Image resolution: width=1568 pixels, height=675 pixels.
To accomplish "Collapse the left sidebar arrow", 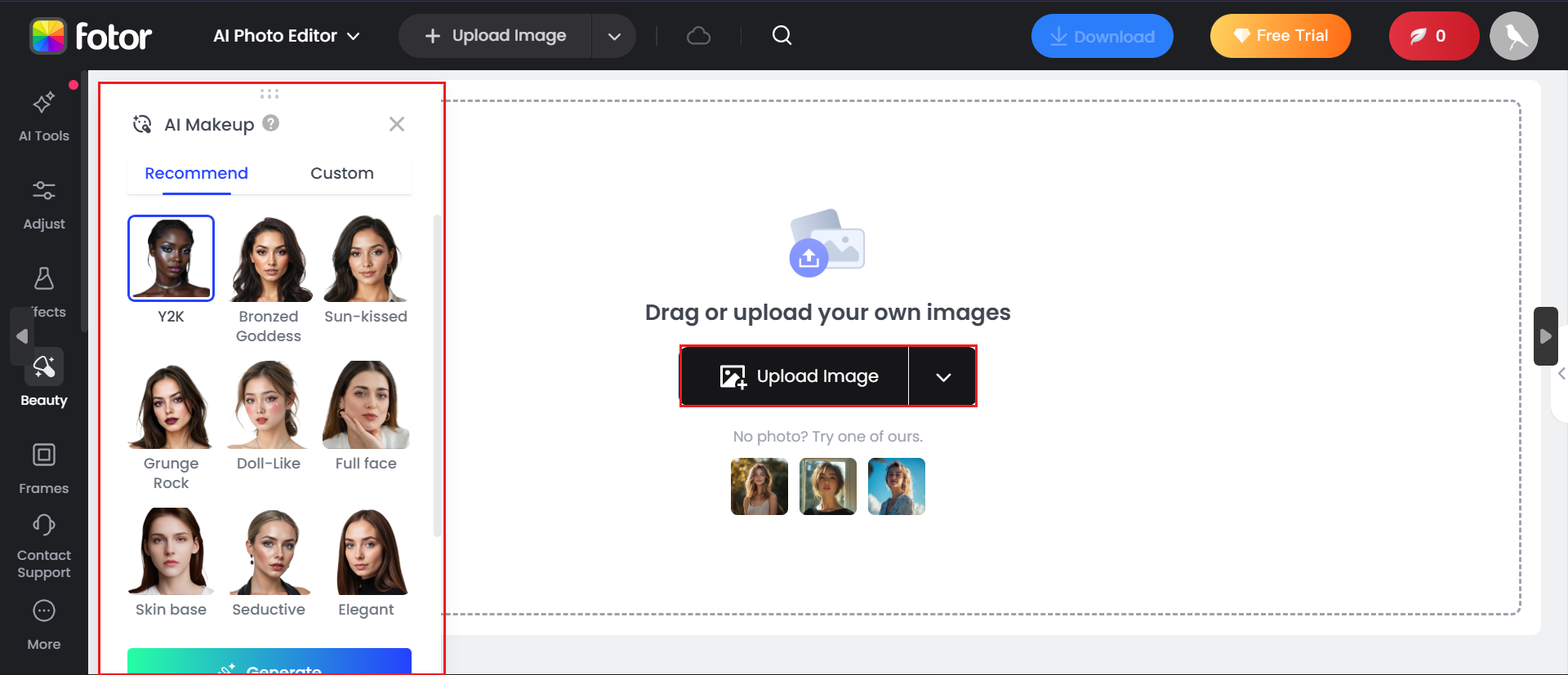I will [22, 336].
